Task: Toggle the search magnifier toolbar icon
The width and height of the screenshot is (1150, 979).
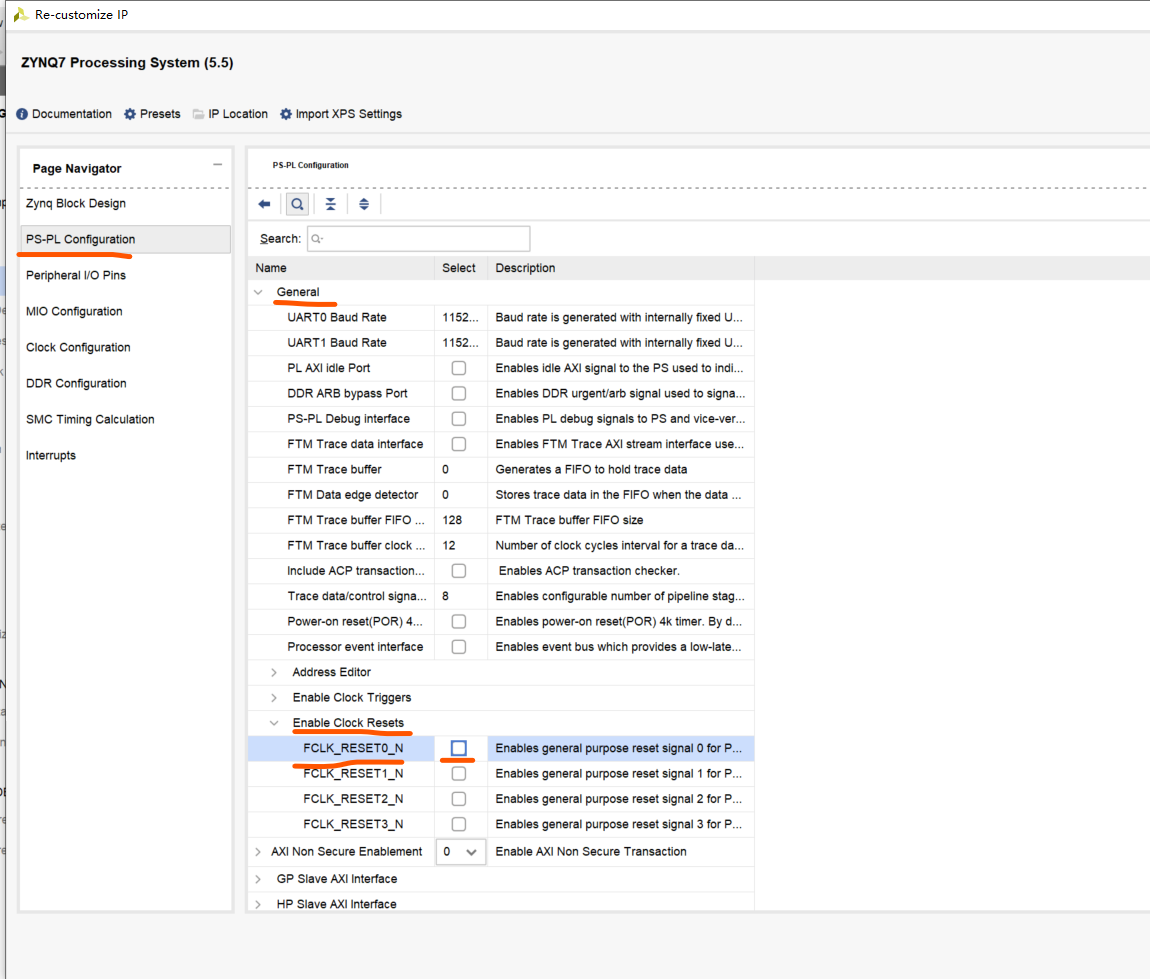Action: tap(297, 204)
